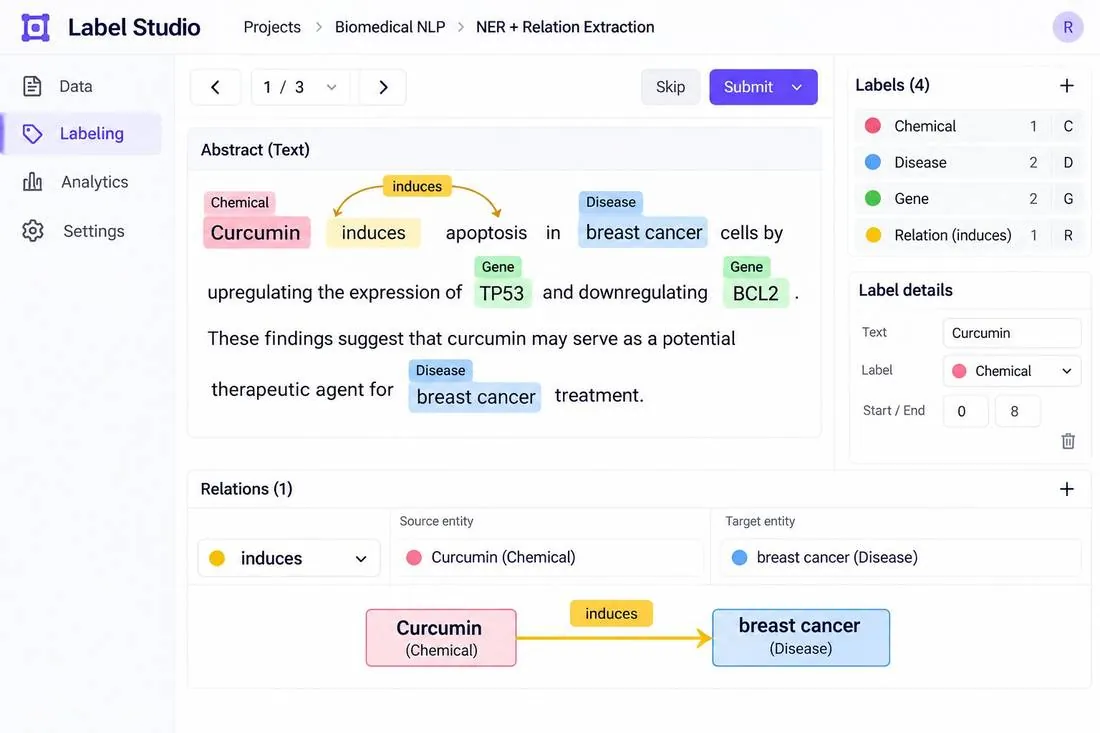This screenshot has width=1100, height=733.
Task: Add a new relation with plus icon
Action: (1066, 489)
